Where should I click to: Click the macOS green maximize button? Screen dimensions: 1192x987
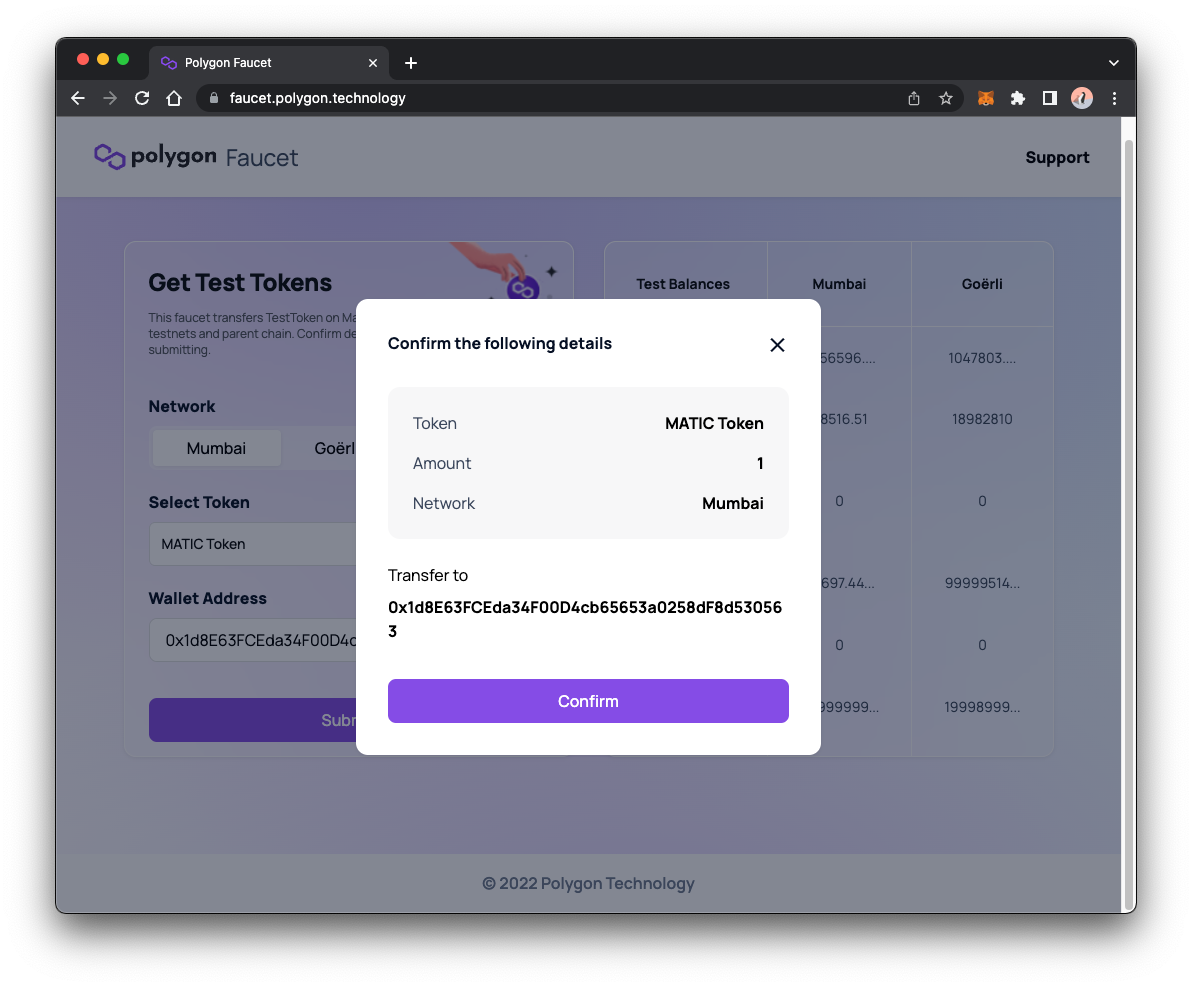coord(123,59)
